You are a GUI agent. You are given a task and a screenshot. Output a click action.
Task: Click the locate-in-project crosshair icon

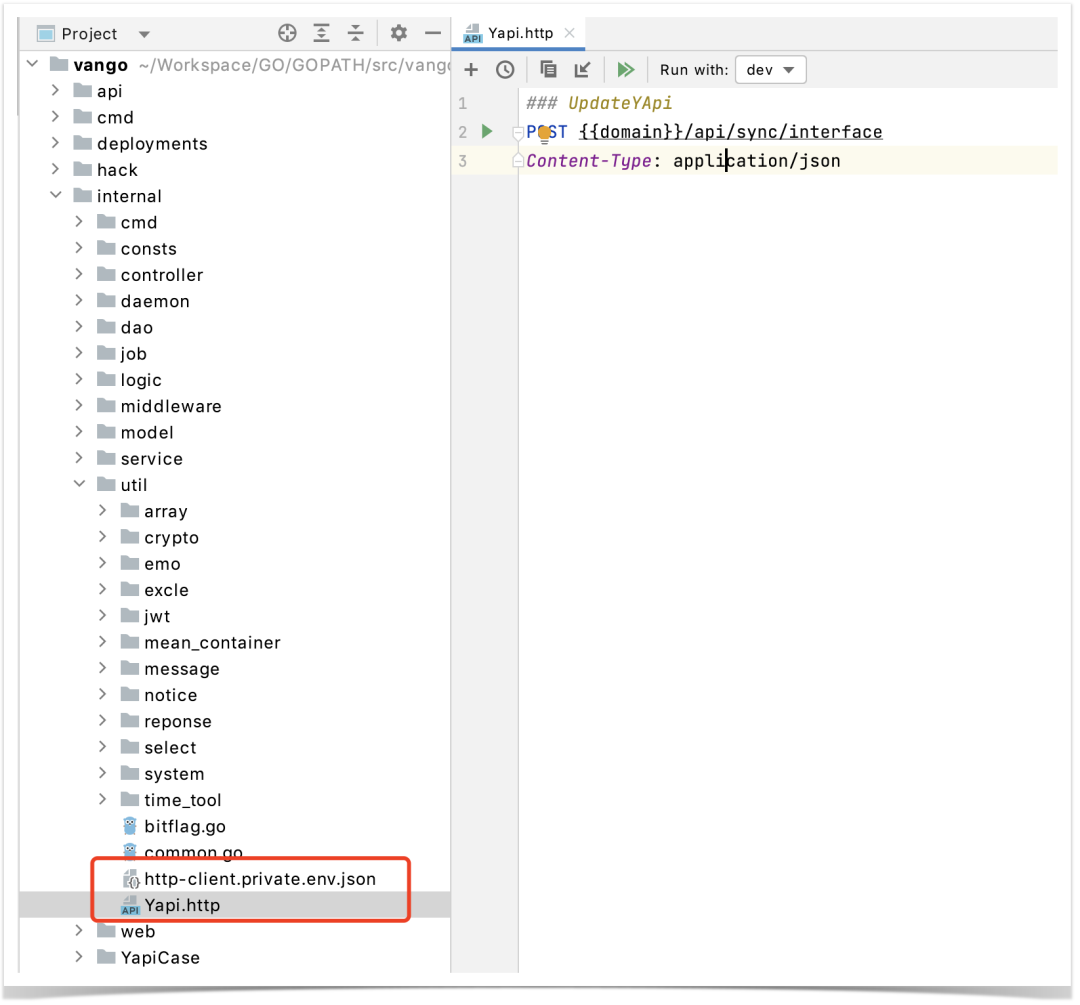(287, 33)
